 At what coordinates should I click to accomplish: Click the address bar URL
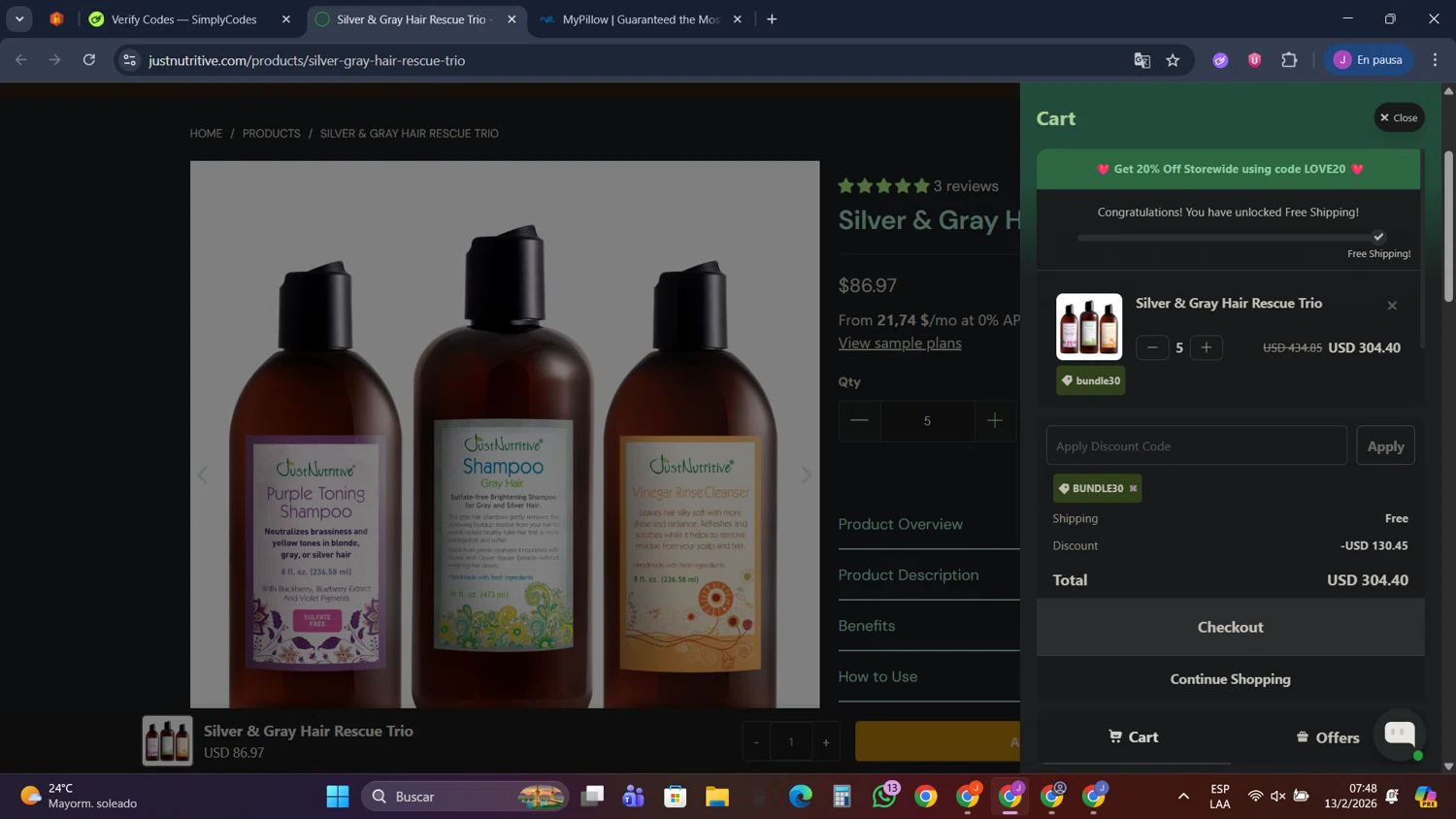[x=307, y=60]
